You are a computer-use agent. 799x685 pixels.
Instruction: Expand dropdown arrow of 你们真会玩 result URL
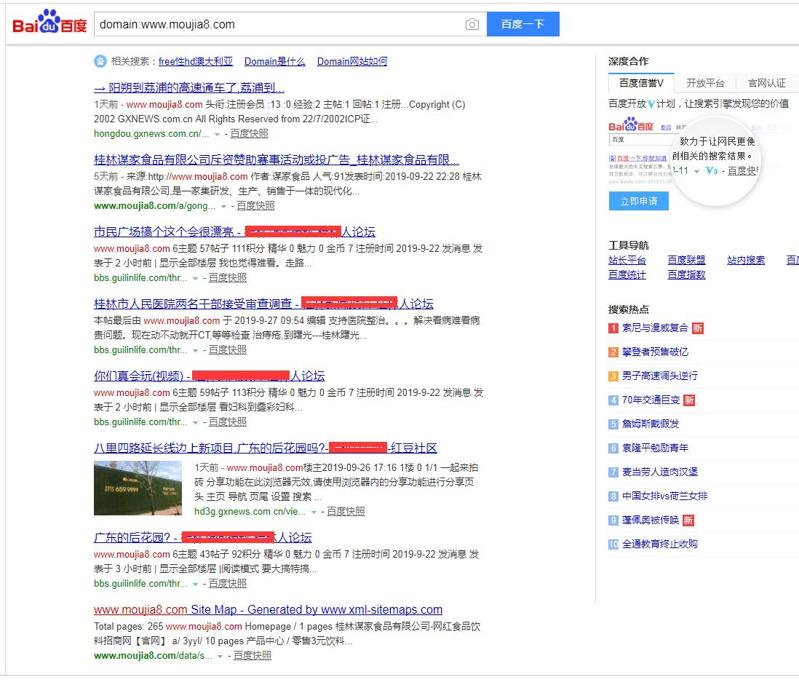195,423
